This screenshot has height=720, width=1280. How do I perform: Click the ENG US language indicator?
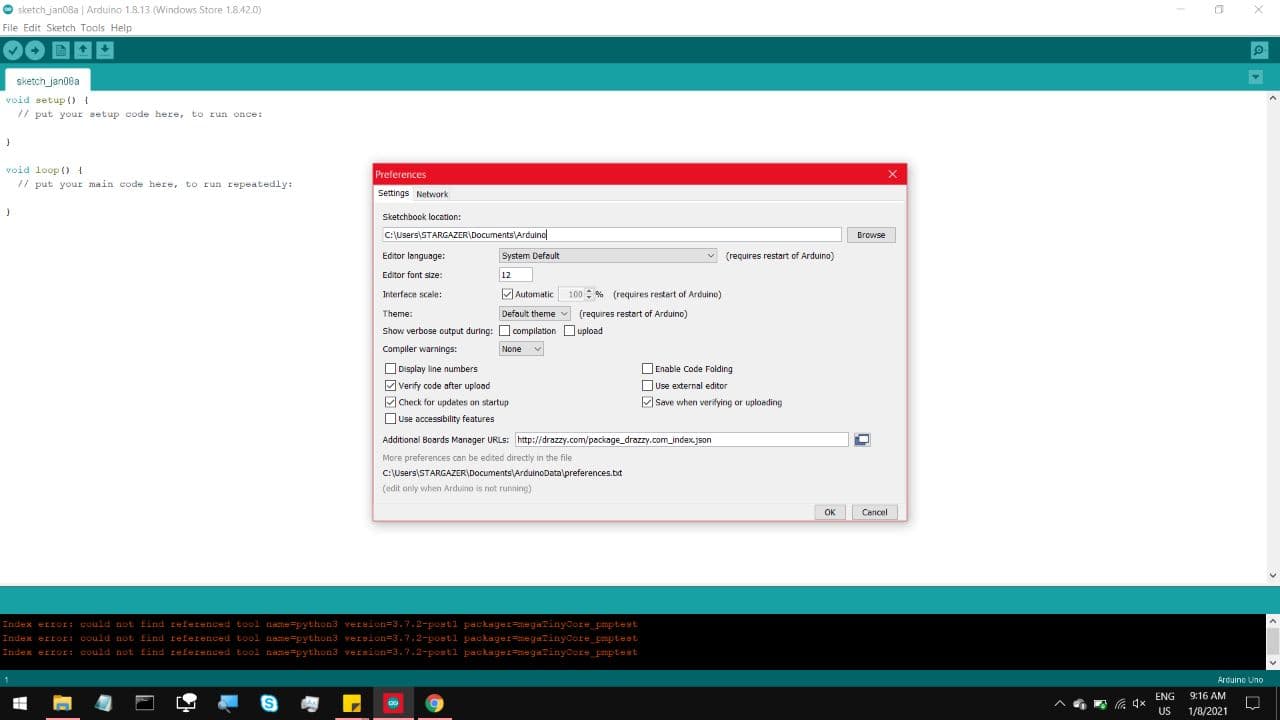(1165, 704)
